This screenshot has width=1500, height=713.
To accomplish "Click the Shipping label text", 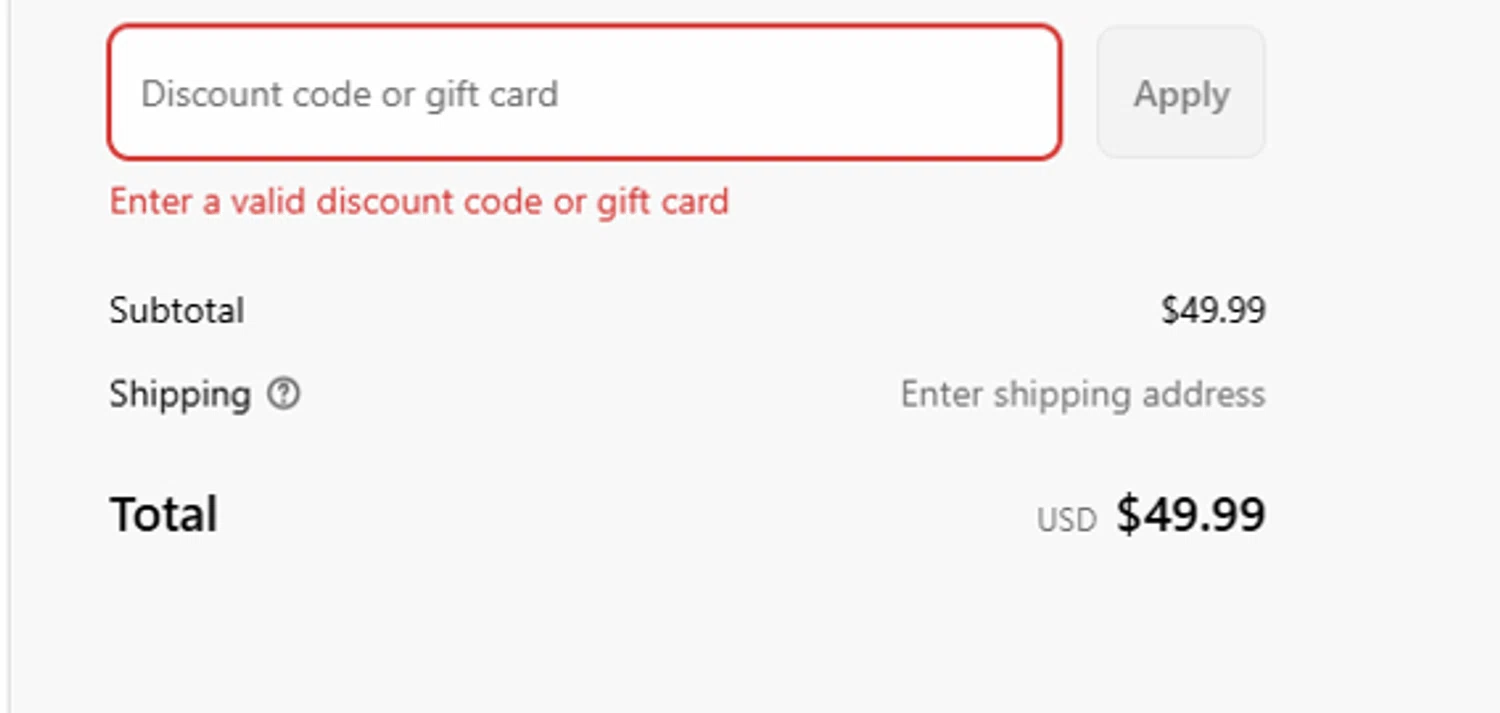I will pyautogui.click(x=180, y=395).
